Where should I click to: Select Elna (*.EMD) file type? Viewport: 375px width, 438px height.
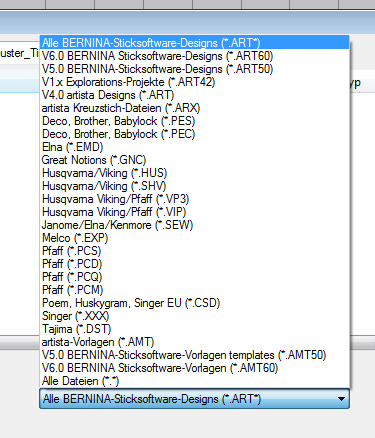[x=195, y=147]
